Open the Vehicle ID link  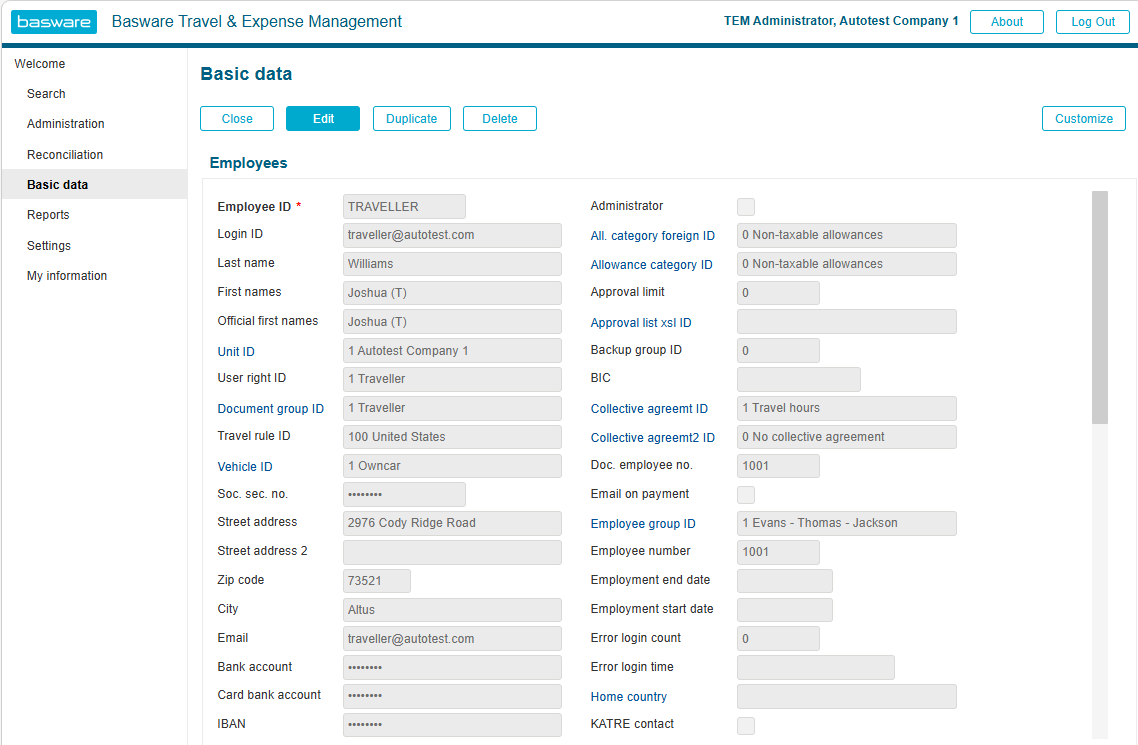(x=245, y=467)
